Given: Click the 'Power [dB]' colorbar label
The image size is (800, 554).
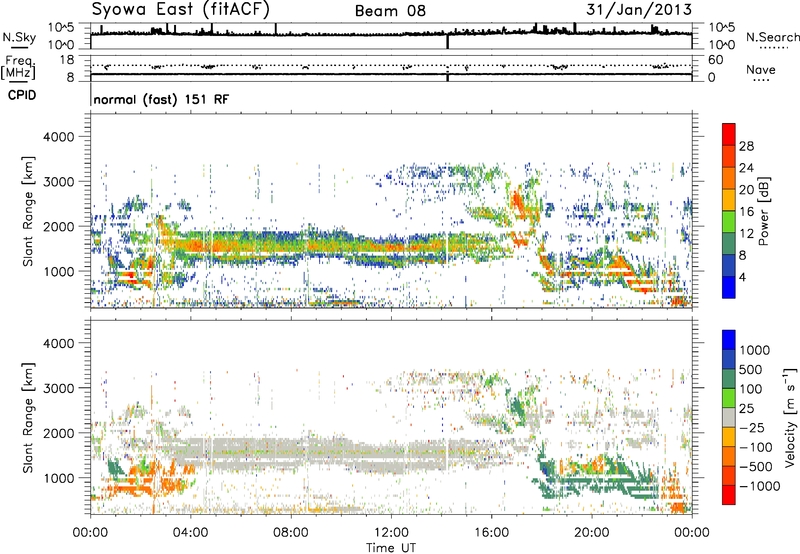Looking at the screenshot, I should click(764, 211).
